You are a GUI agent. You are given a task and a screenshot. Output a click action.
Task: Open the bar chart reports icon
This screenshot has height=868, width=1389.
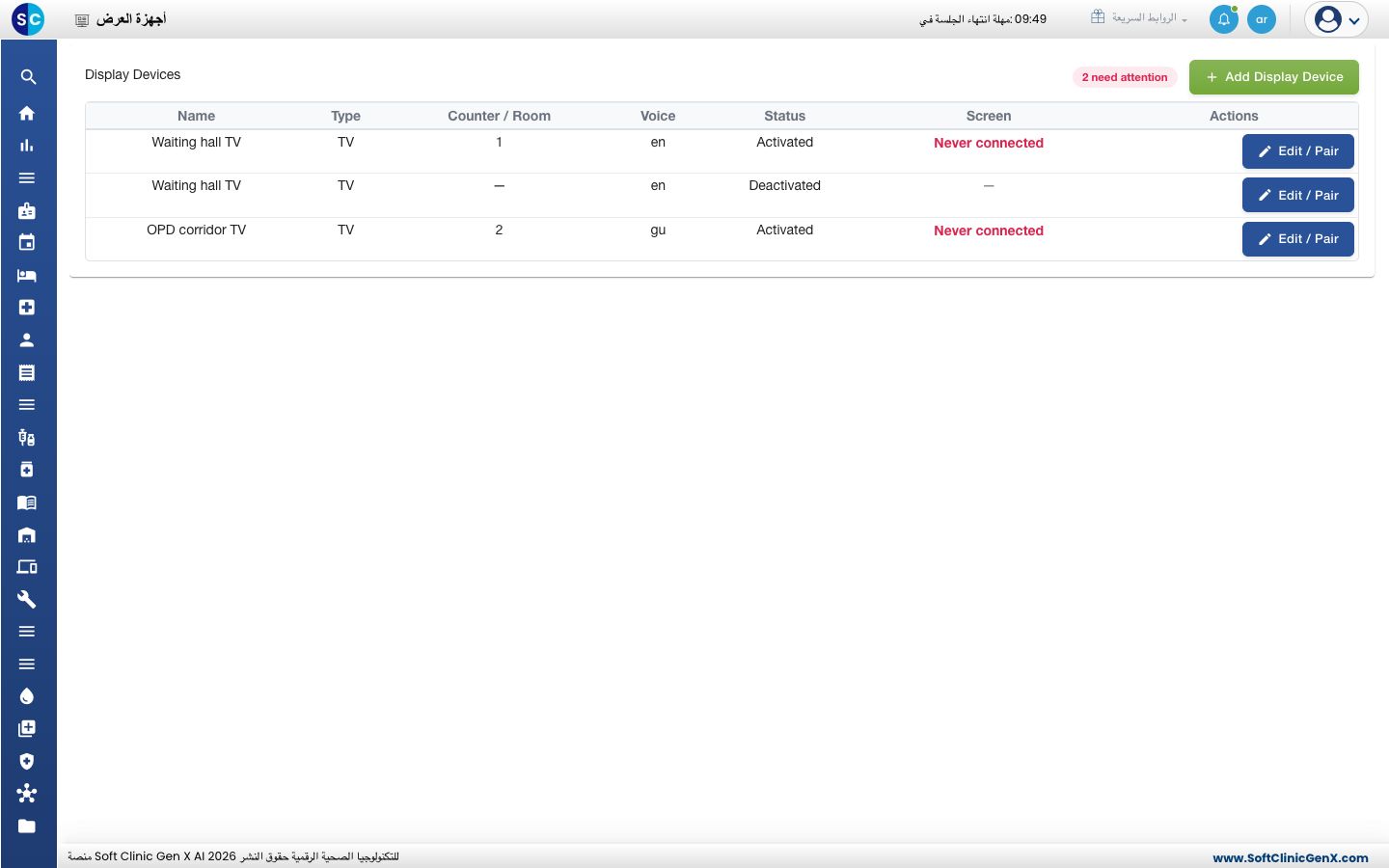click(x=27, y=146)
